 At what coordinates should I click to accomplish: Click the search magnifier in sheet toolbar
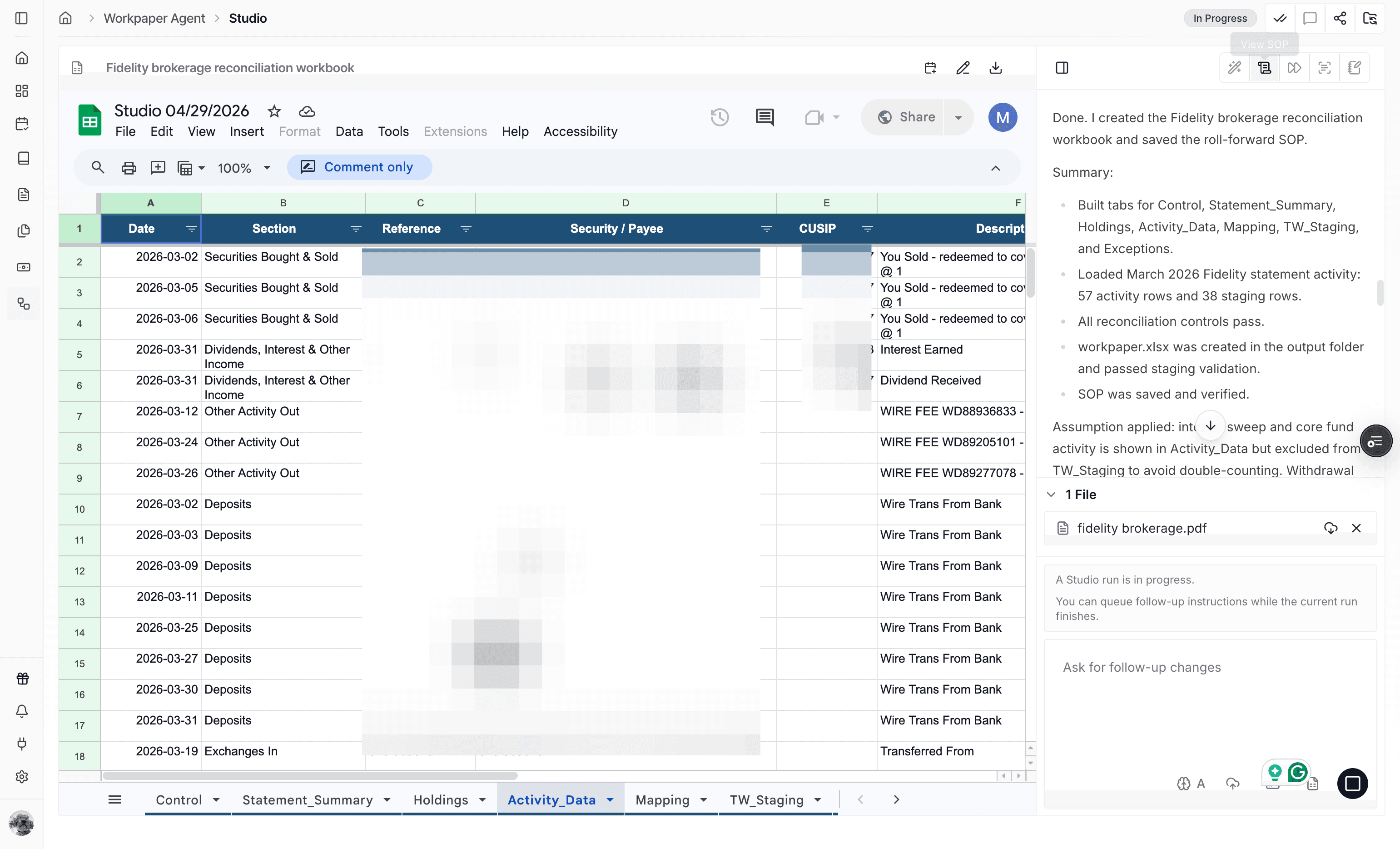98,167
